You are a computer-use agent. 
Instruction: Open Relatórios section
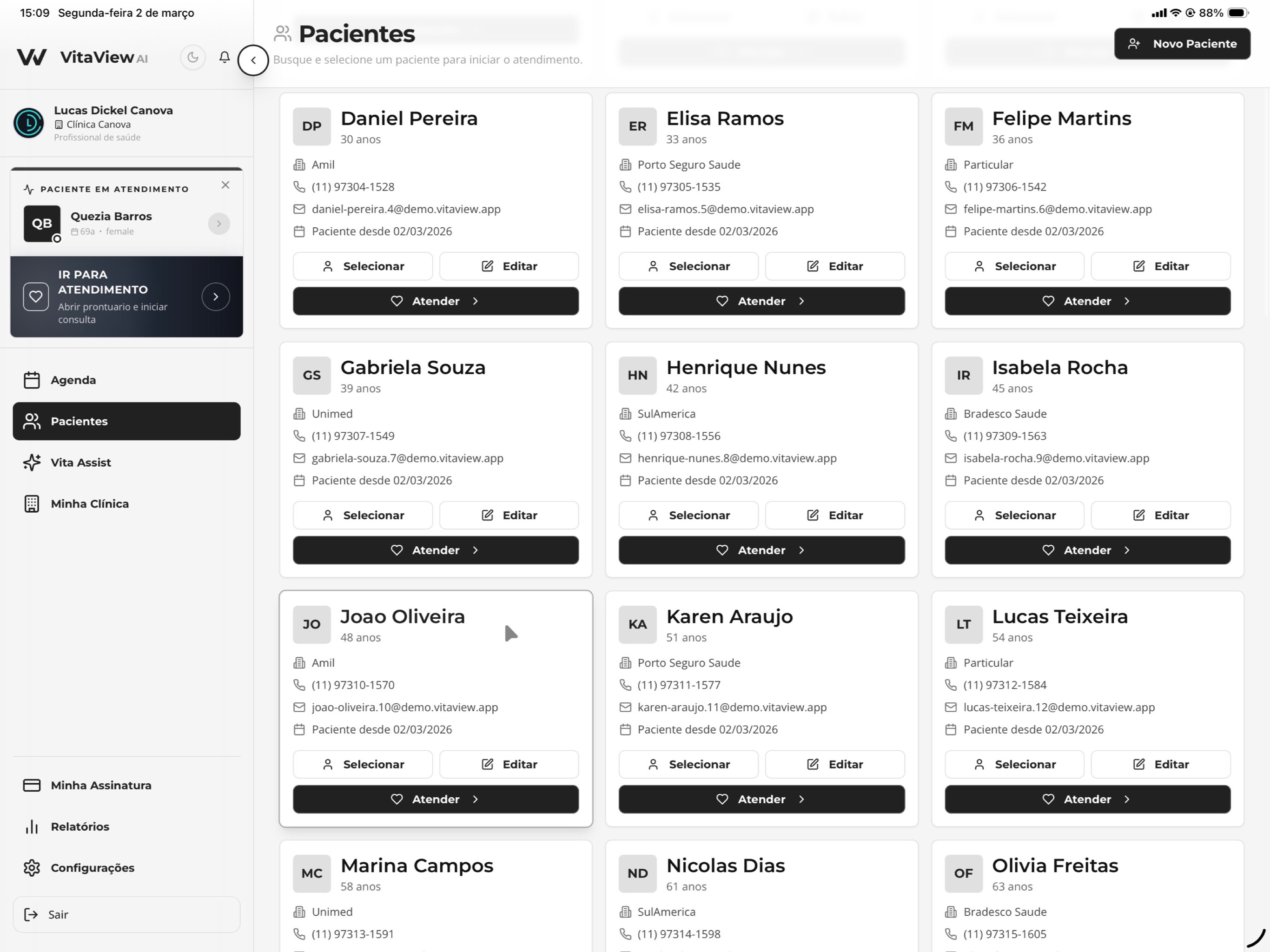126,827
